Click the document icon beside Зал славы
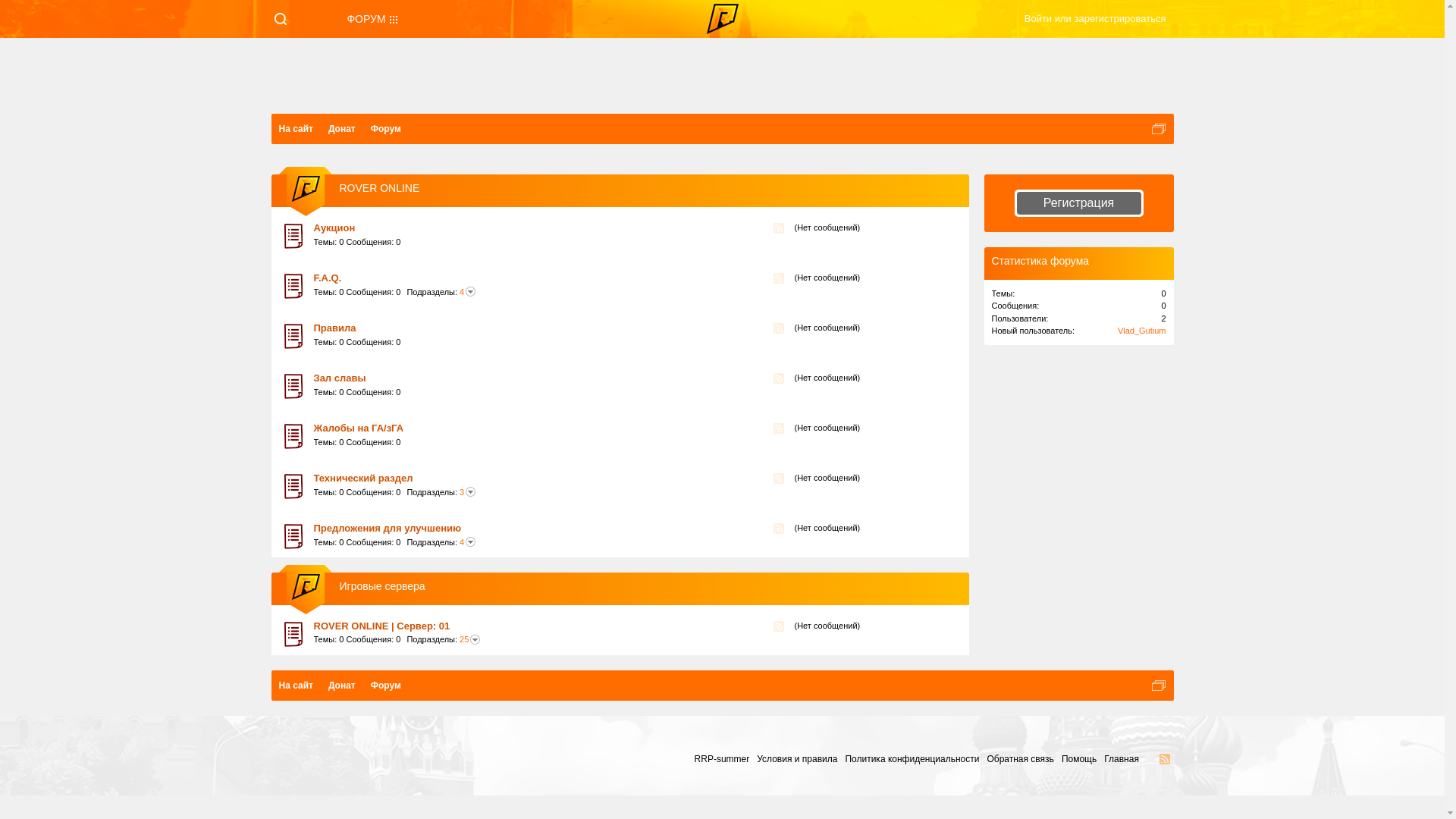The image size is (1456, 819). 293,386
